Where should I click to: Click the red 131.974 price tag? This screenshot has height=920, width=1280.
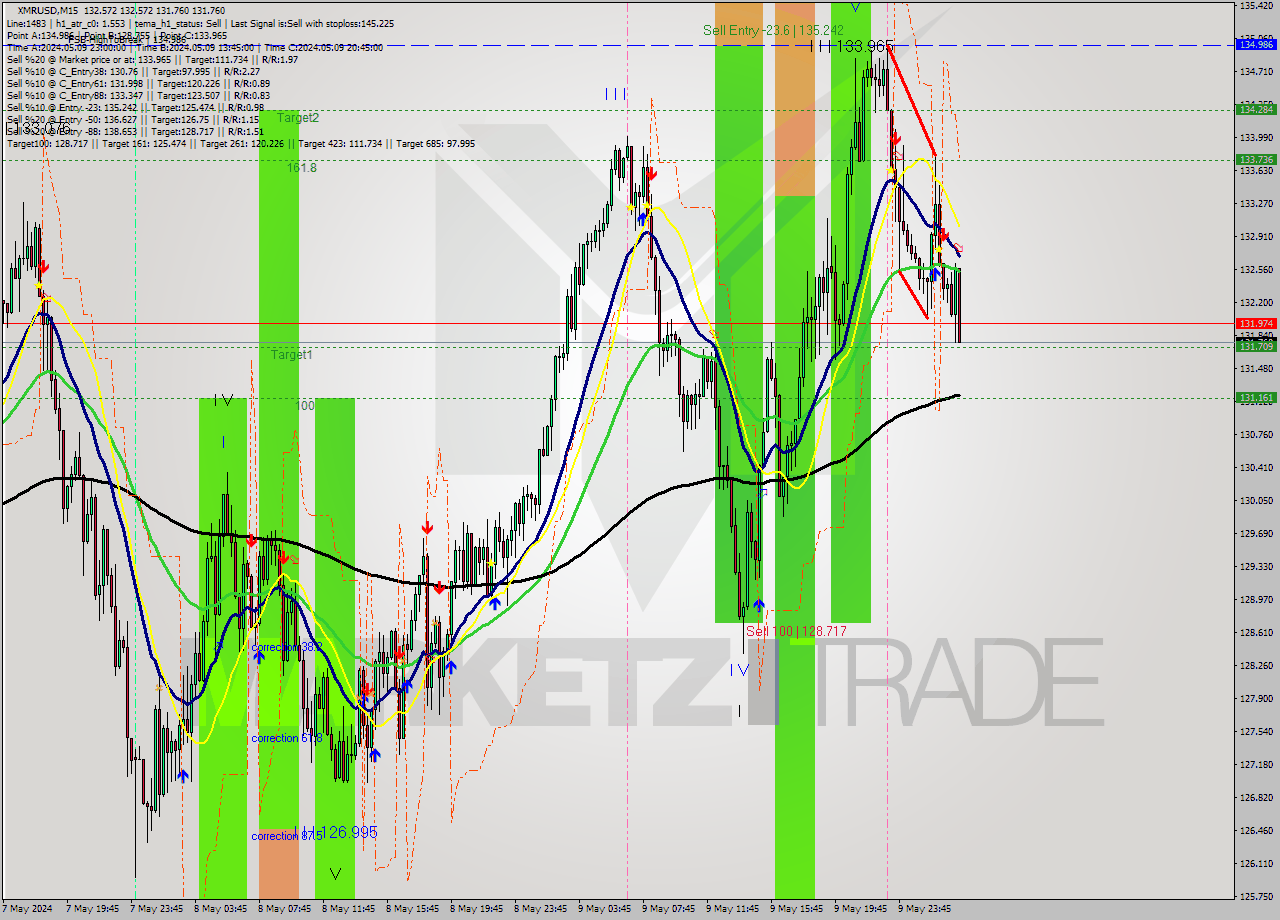1256,323
